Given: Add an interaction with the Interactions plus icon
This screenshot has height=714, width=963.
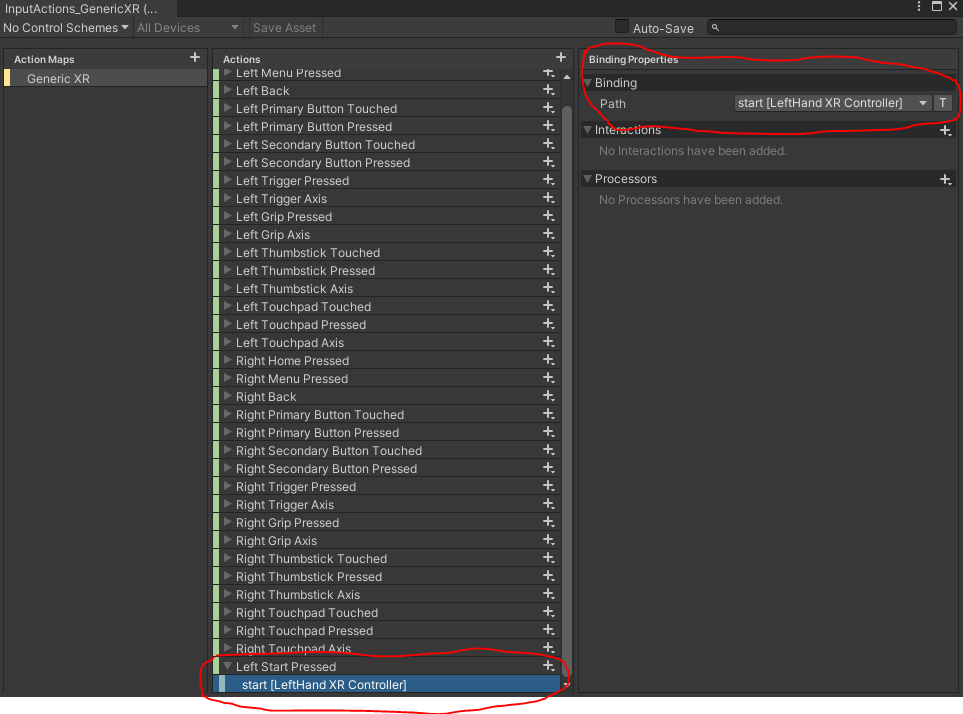Looking at the screenshot, I should point(945,130).
